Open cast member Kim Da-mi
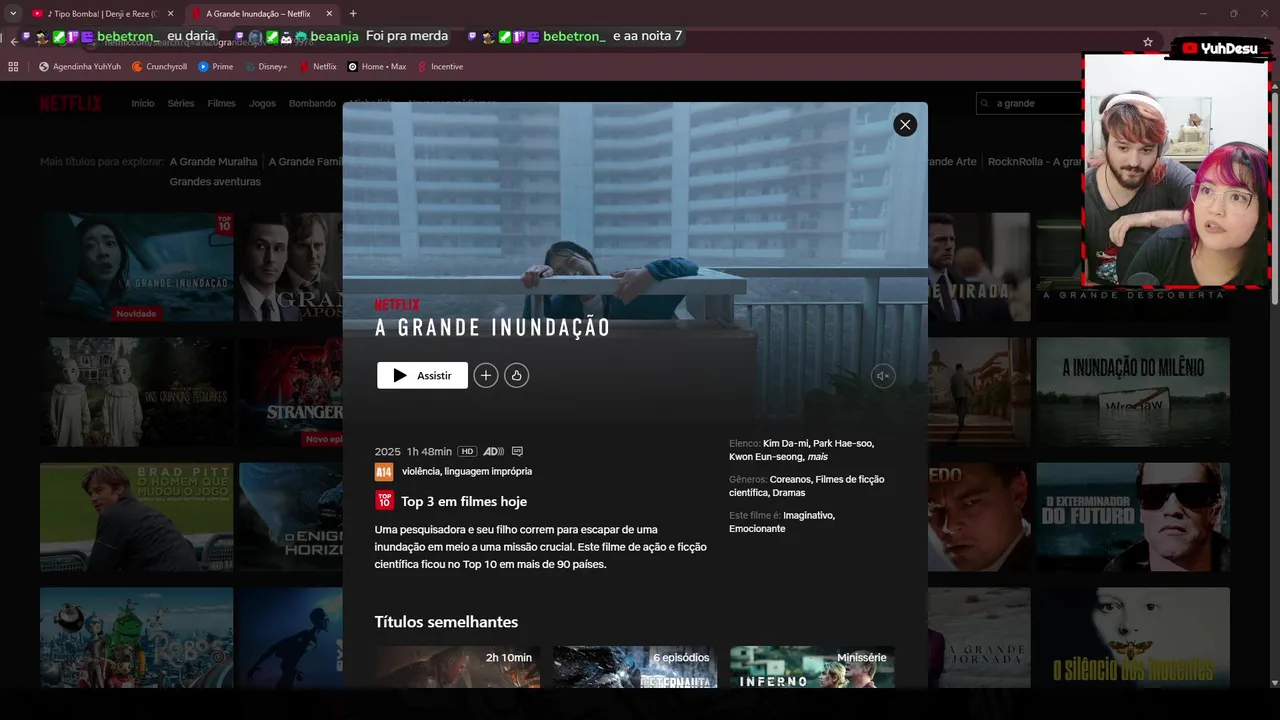The width and height of the screenshot is (1280, 720). click(784, 443)
